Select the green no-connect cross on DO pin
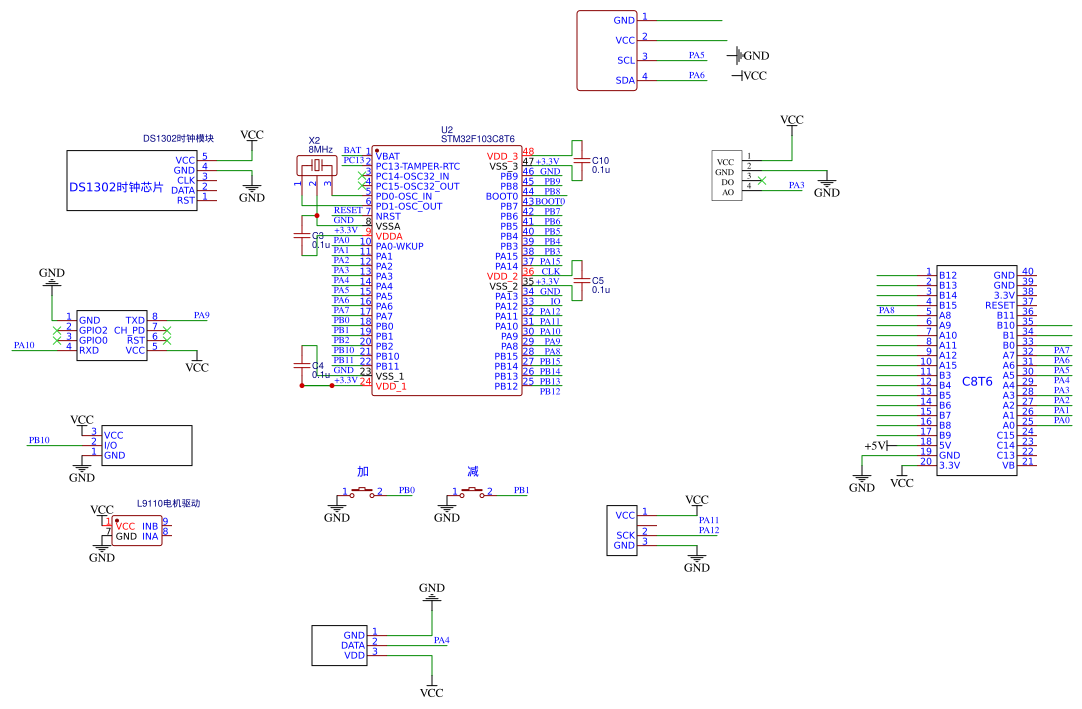The height and width of the screenshot is (709, 1082). [762, 180]
